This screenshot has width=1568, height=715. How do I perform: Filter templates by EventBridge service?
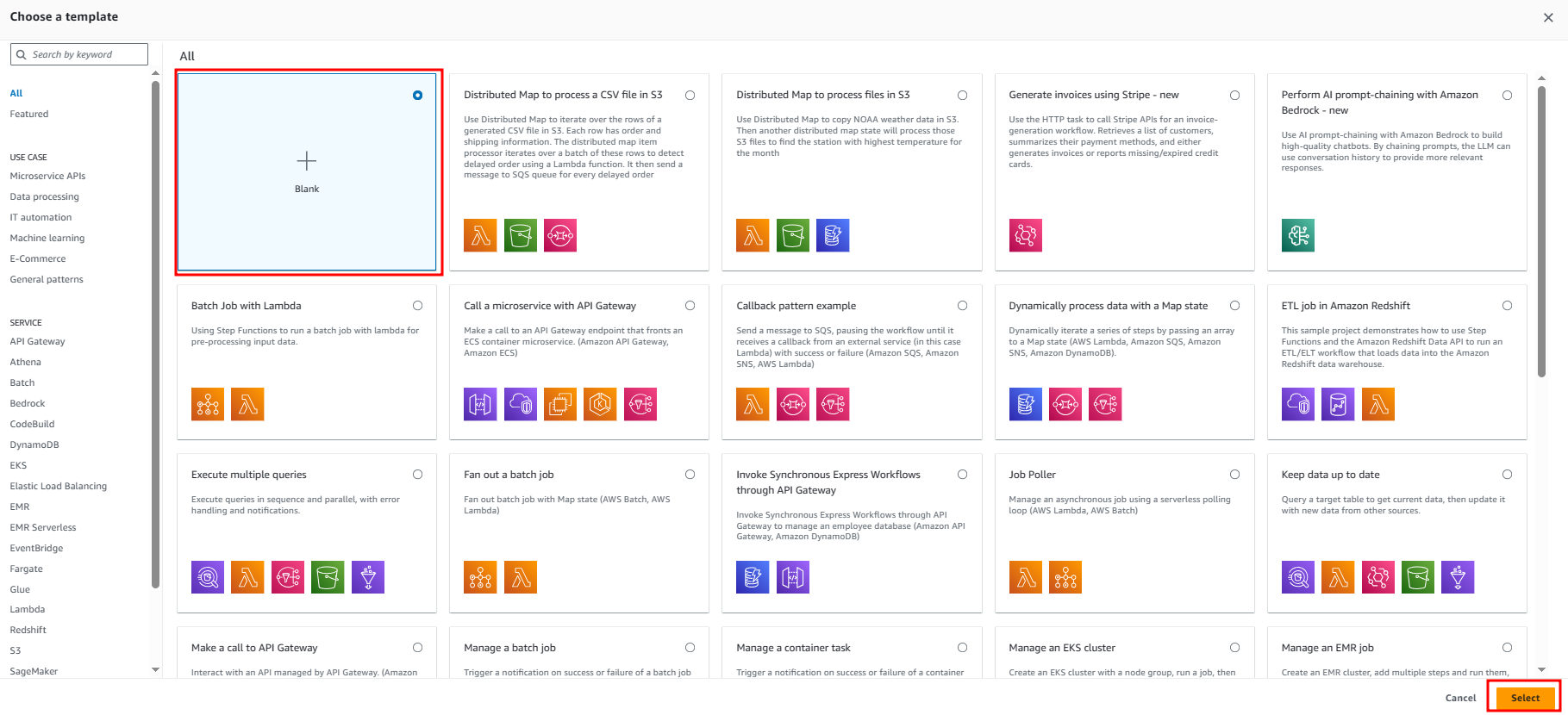36,548
